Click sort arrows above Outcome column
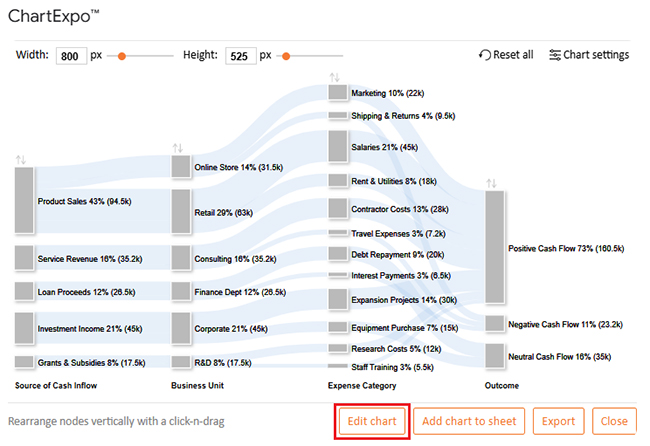The width and height of the screenshot is (650, 446). tap(491, 183)
